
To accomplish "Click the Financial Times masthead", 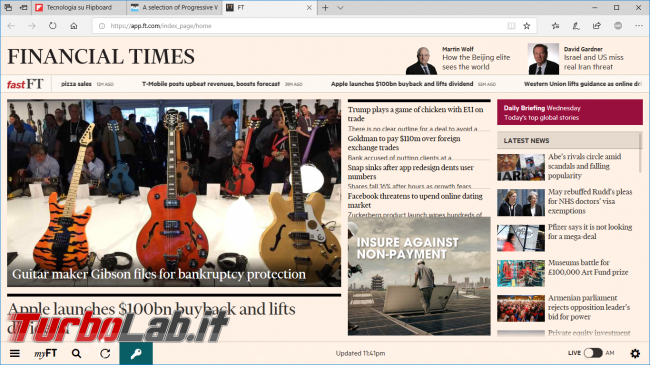I will 101,56.
